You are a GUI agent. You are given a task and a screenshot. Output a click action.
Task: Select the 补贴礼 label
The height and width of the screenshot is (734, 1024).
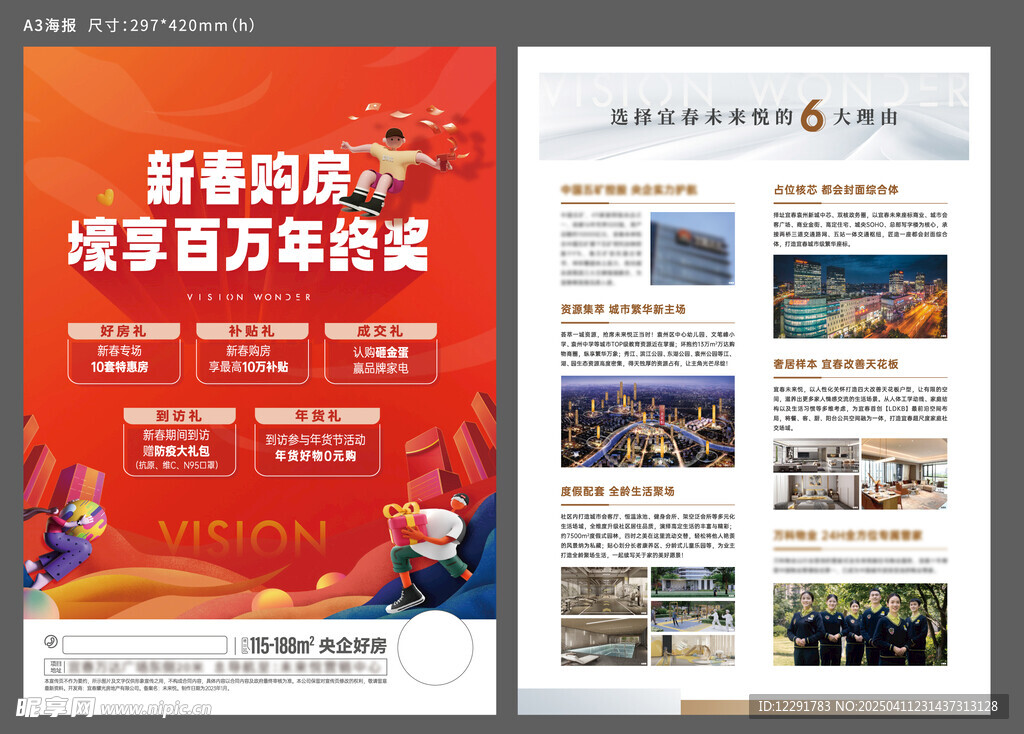252,331
